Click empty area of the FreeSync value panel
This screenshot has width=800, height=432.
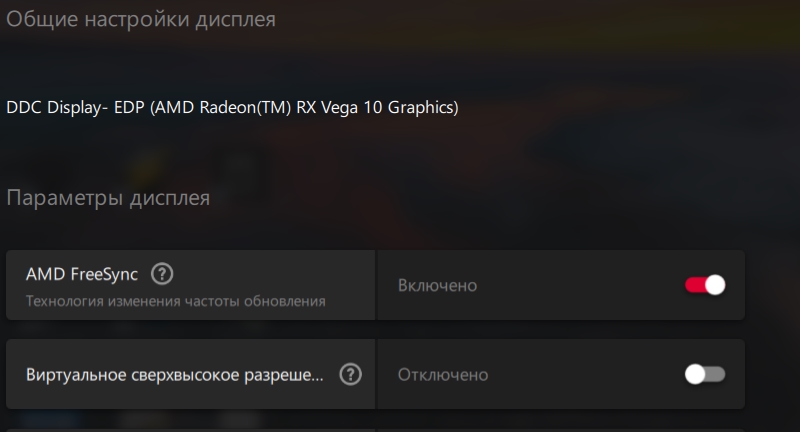[x=577, y=285]
